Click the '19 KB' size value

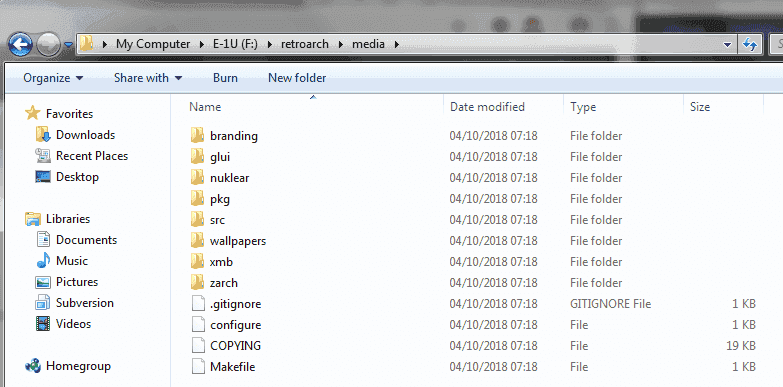click(742, 346)
